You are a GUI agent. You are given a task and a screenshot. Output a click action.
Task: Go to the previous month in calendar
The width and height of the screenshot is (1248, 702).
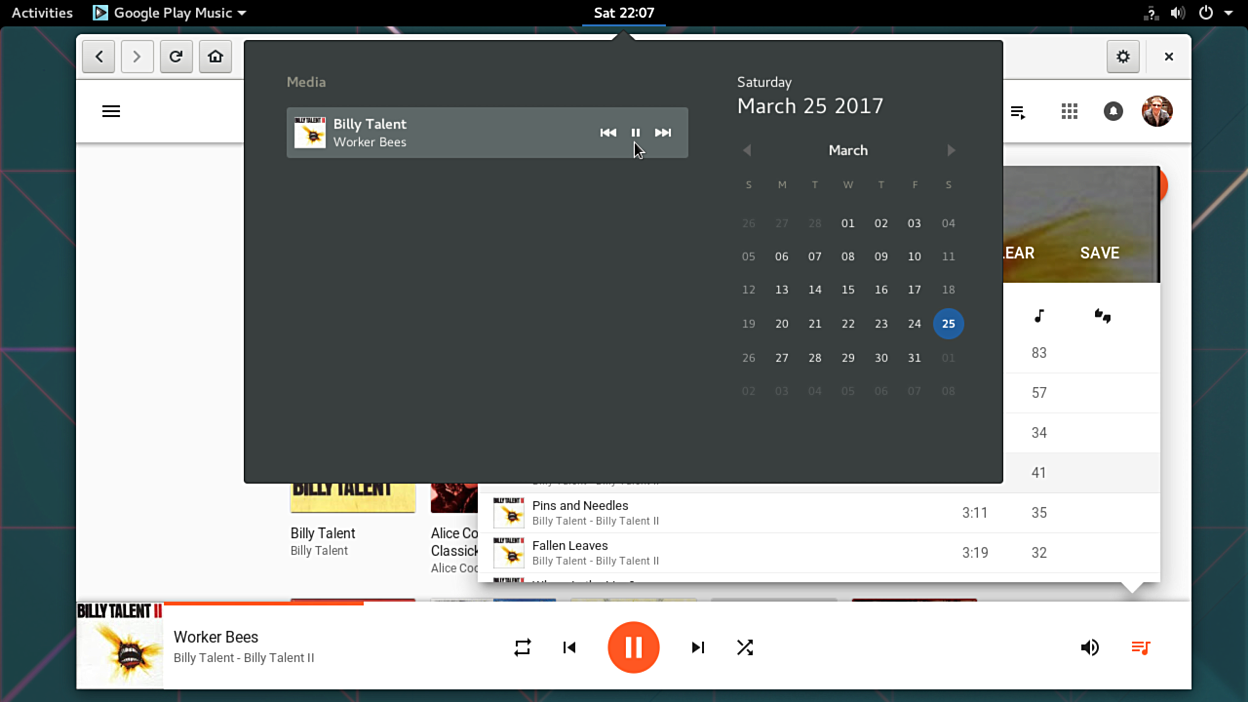pyautogui.click(x=747, y=150)
